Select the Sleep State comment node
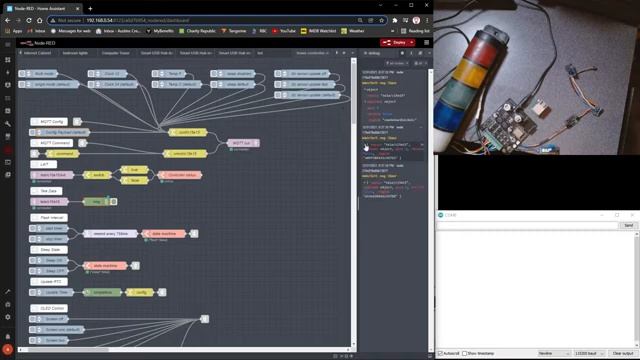The width and height of the screenshot is (640, 360). (49, 249)
